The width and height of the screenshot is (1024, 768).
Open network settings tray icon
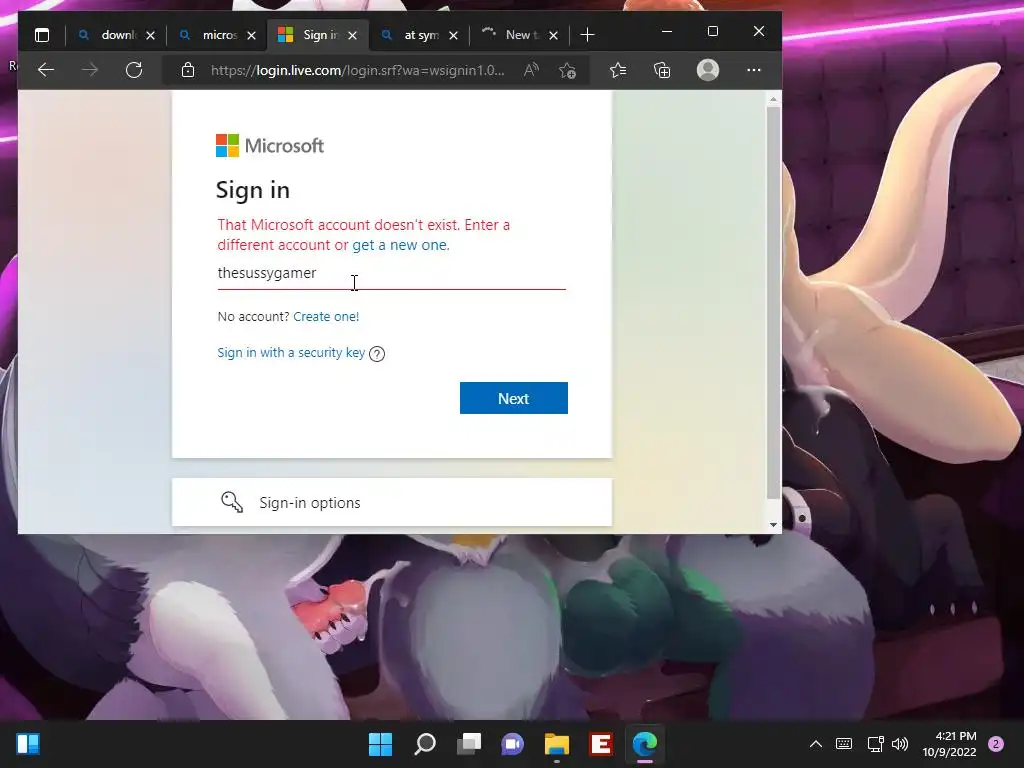point(875,744)
